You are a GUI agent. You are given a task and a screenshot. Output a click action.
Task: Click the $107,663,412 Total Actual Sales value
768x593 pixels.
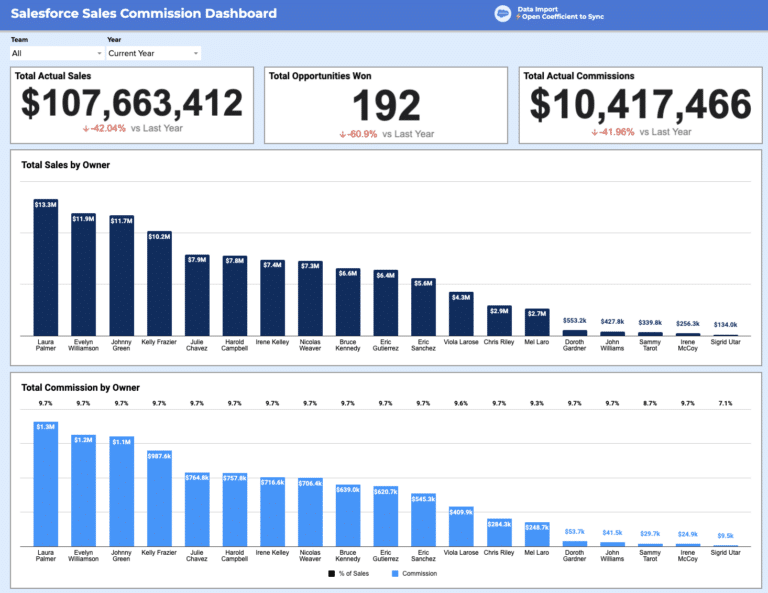132,104
